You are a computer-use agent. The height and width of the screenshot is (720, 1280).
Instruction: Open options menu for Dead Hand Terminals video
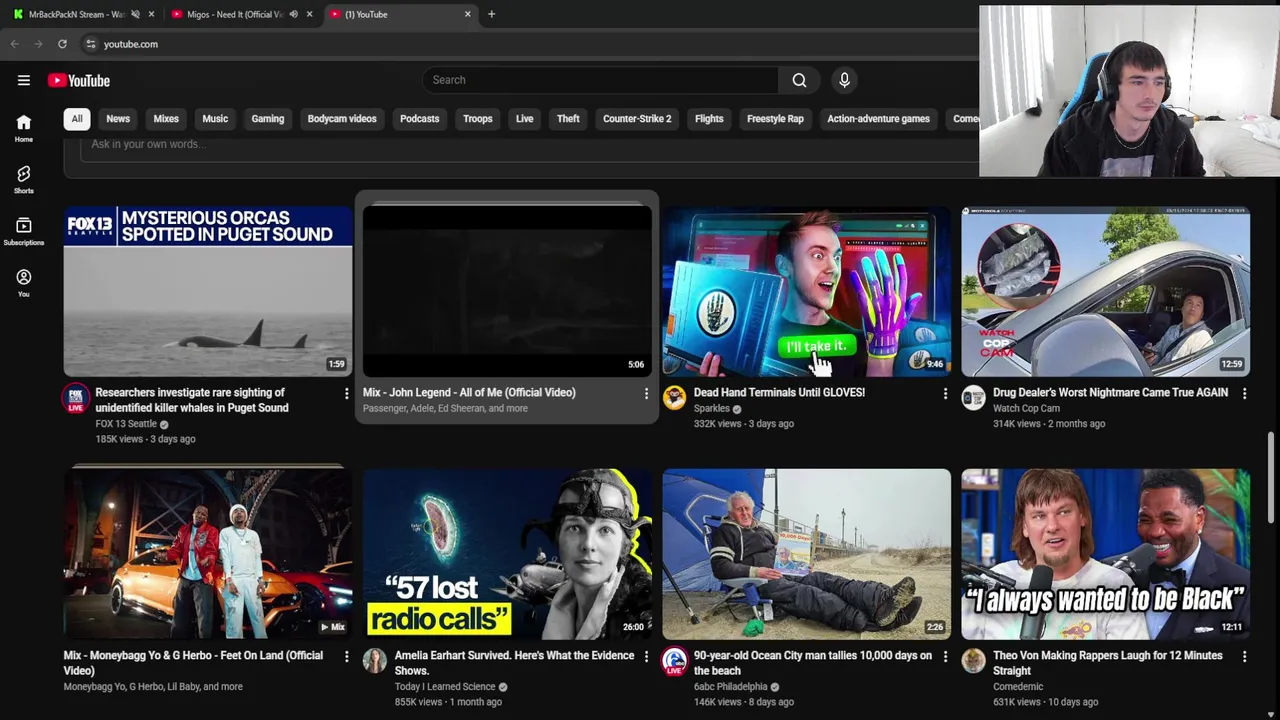945,394
